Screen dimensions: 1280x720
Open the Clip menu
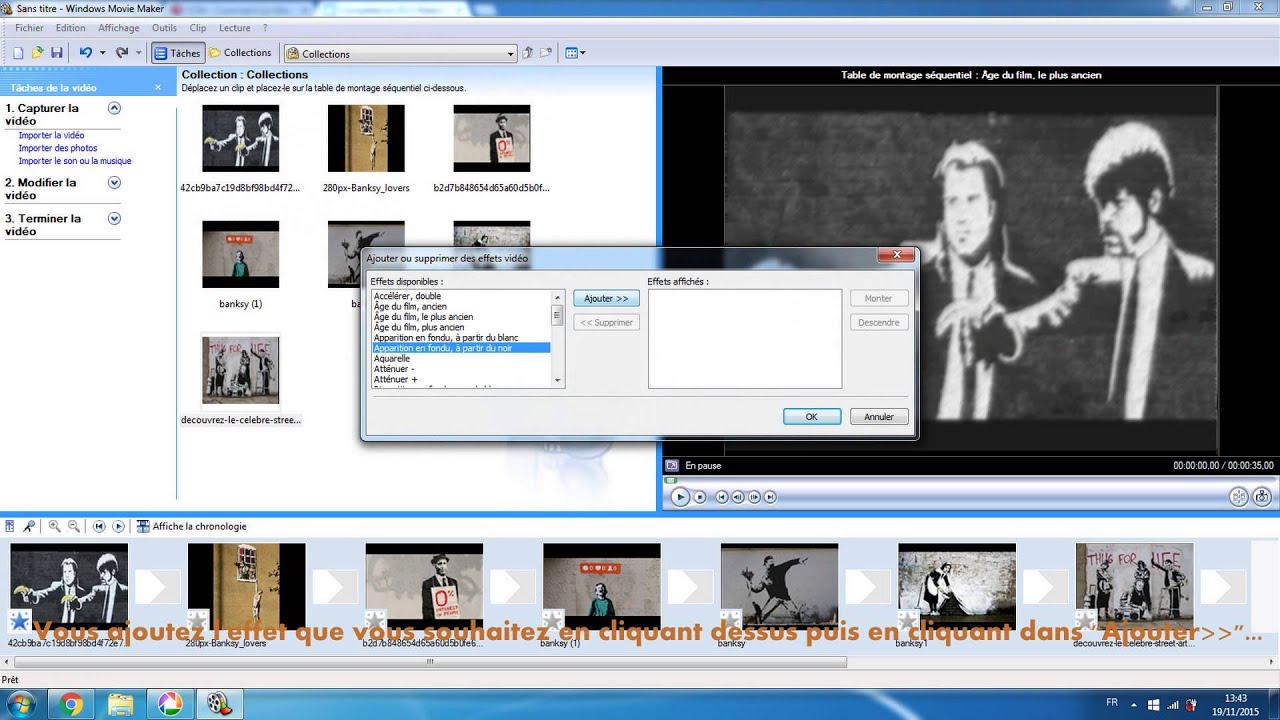point(198,28)
